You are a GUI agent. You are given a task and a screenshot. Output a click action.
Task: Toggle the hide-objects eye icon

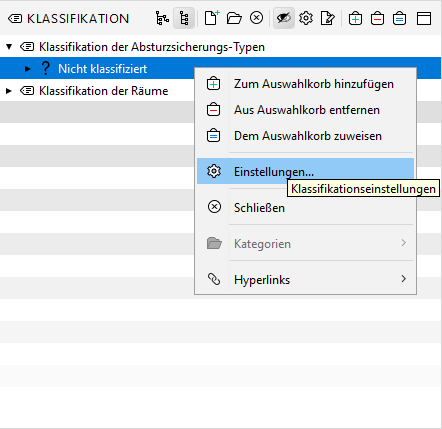tap(284, 18)
